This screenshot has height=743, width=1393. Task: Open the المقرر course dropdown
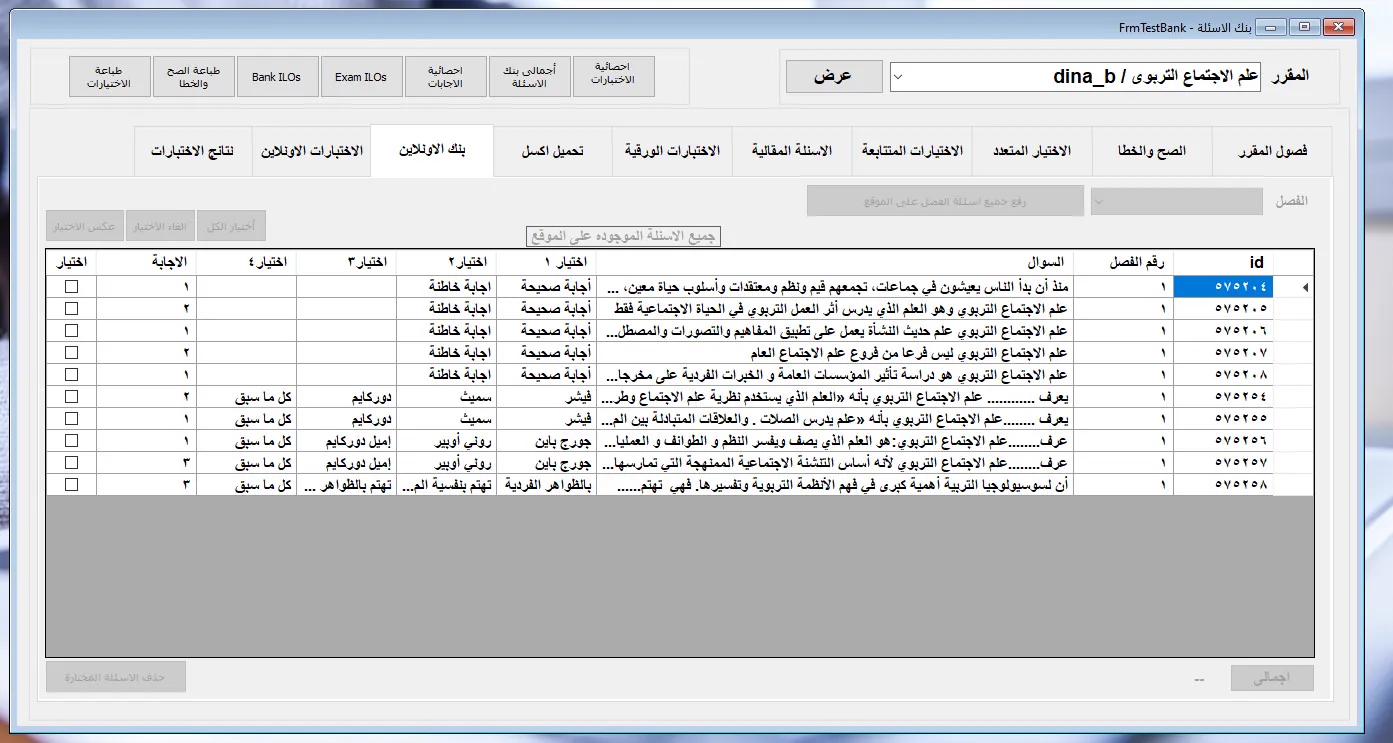(1075, 76)
